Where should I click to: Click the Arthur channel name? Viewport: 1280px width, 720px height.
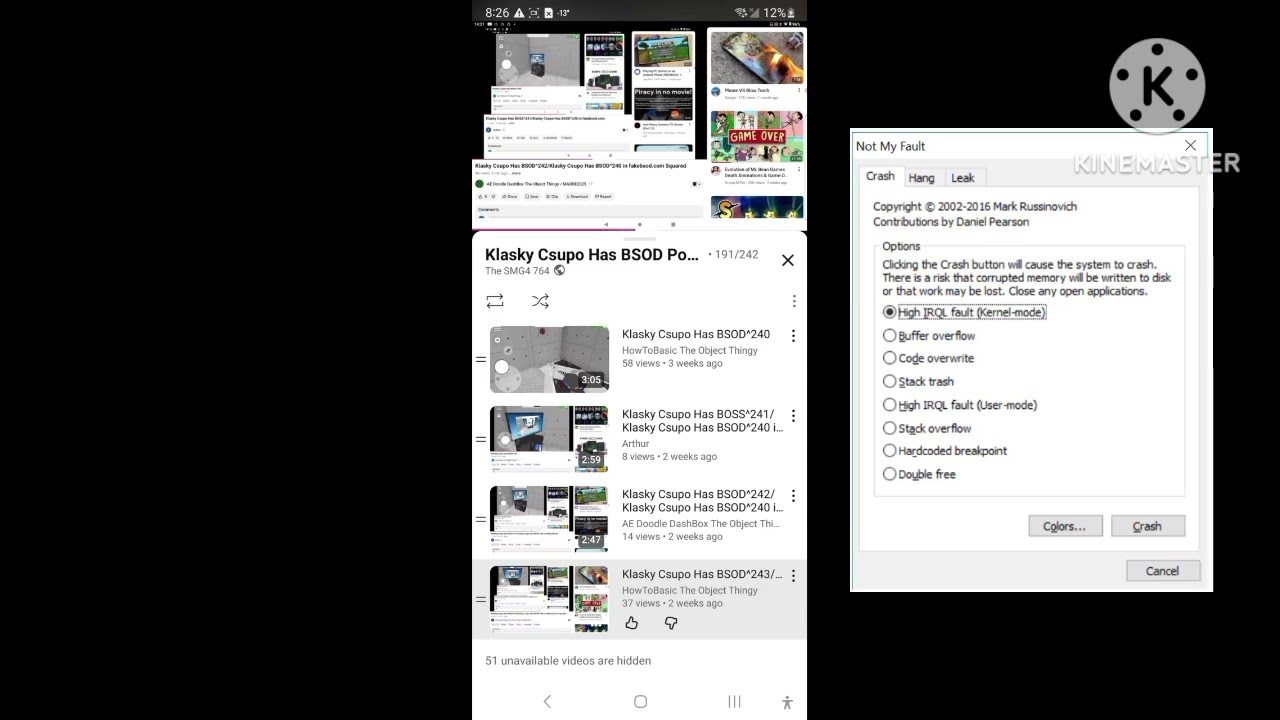coord(636,443)
